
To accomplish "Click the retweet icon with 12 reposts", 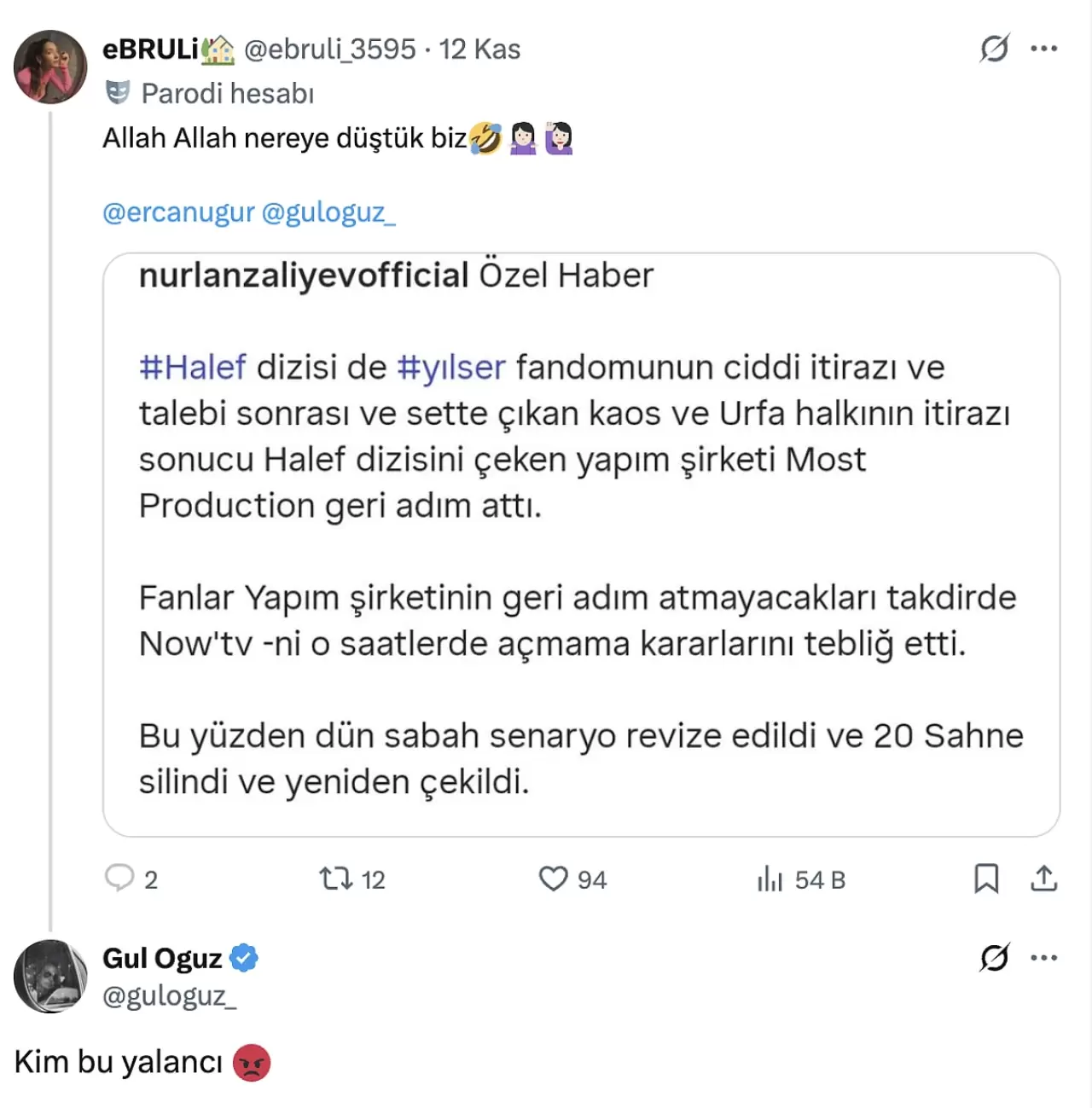I will pos(336,879).
